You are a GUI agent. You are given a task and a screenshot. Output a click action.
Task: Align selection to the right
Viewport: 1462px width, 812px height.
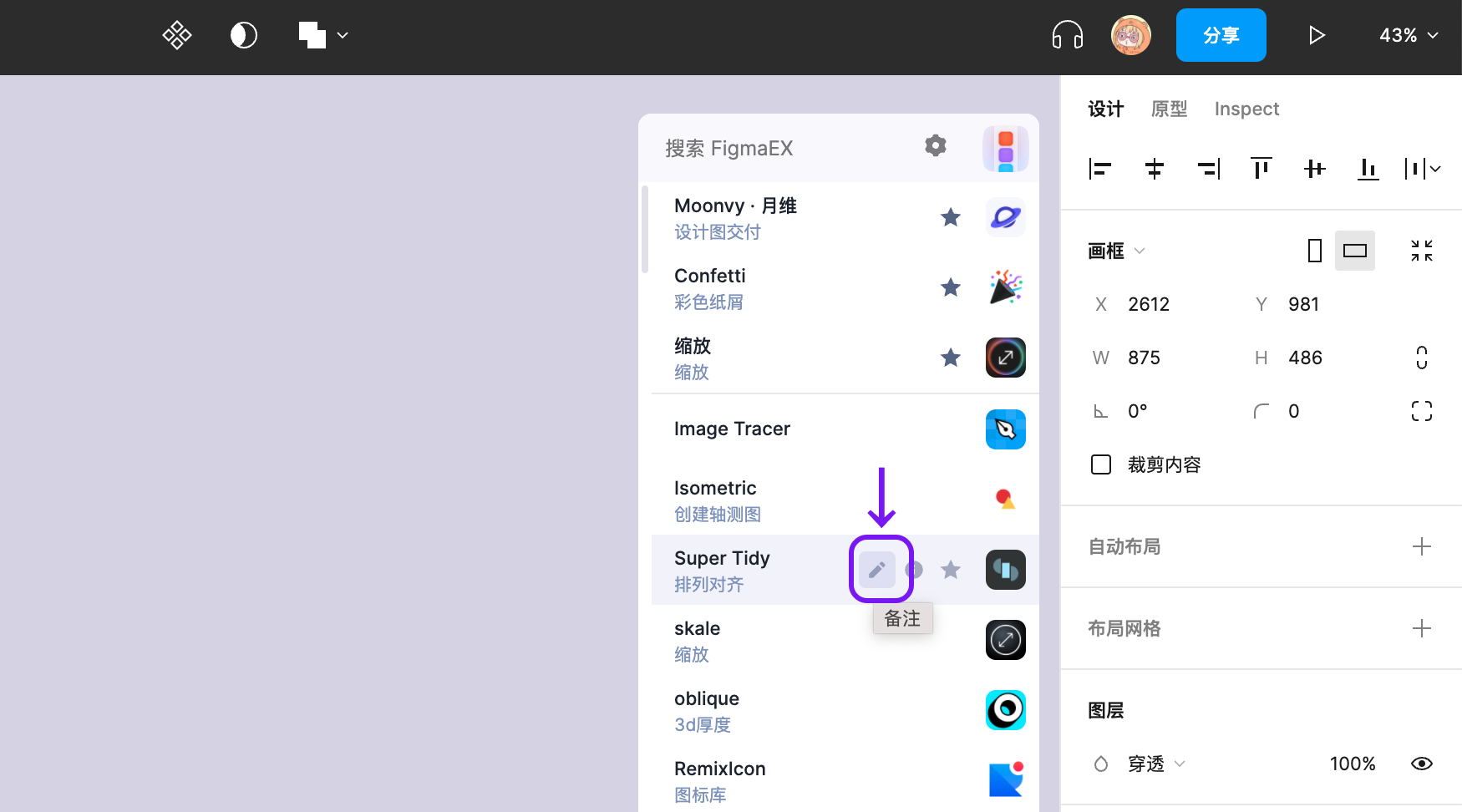click(x=1208, y=169)
